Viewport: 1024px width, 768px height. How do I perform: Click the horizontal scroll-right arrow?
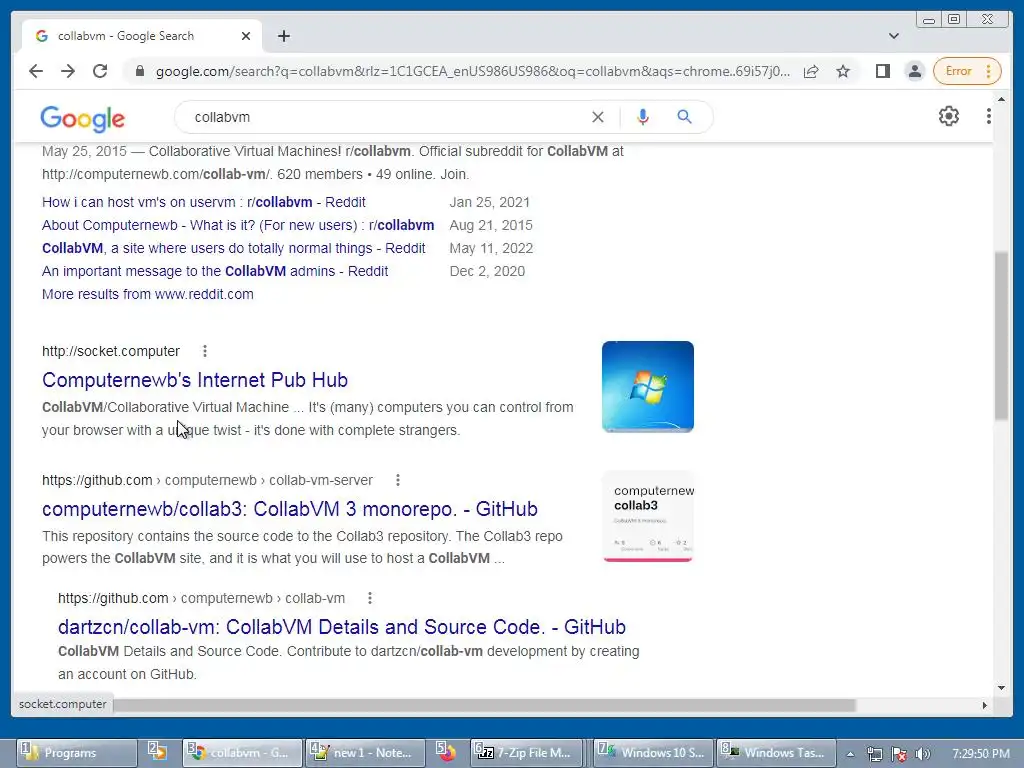point(985,705)
